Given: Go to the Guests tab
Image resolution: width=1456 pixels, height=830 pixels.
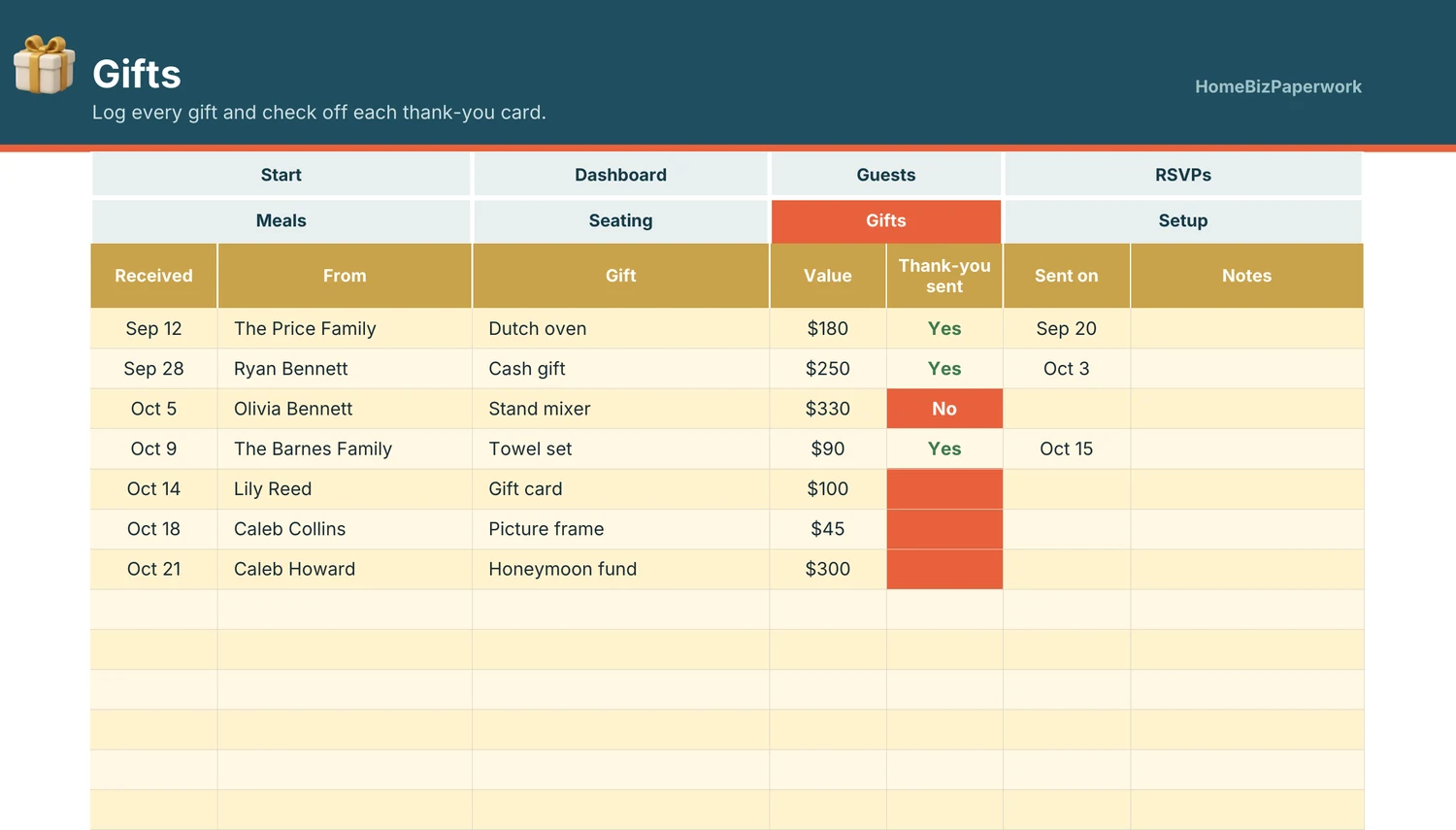Looking at the screenshot, I should point(886,175).
